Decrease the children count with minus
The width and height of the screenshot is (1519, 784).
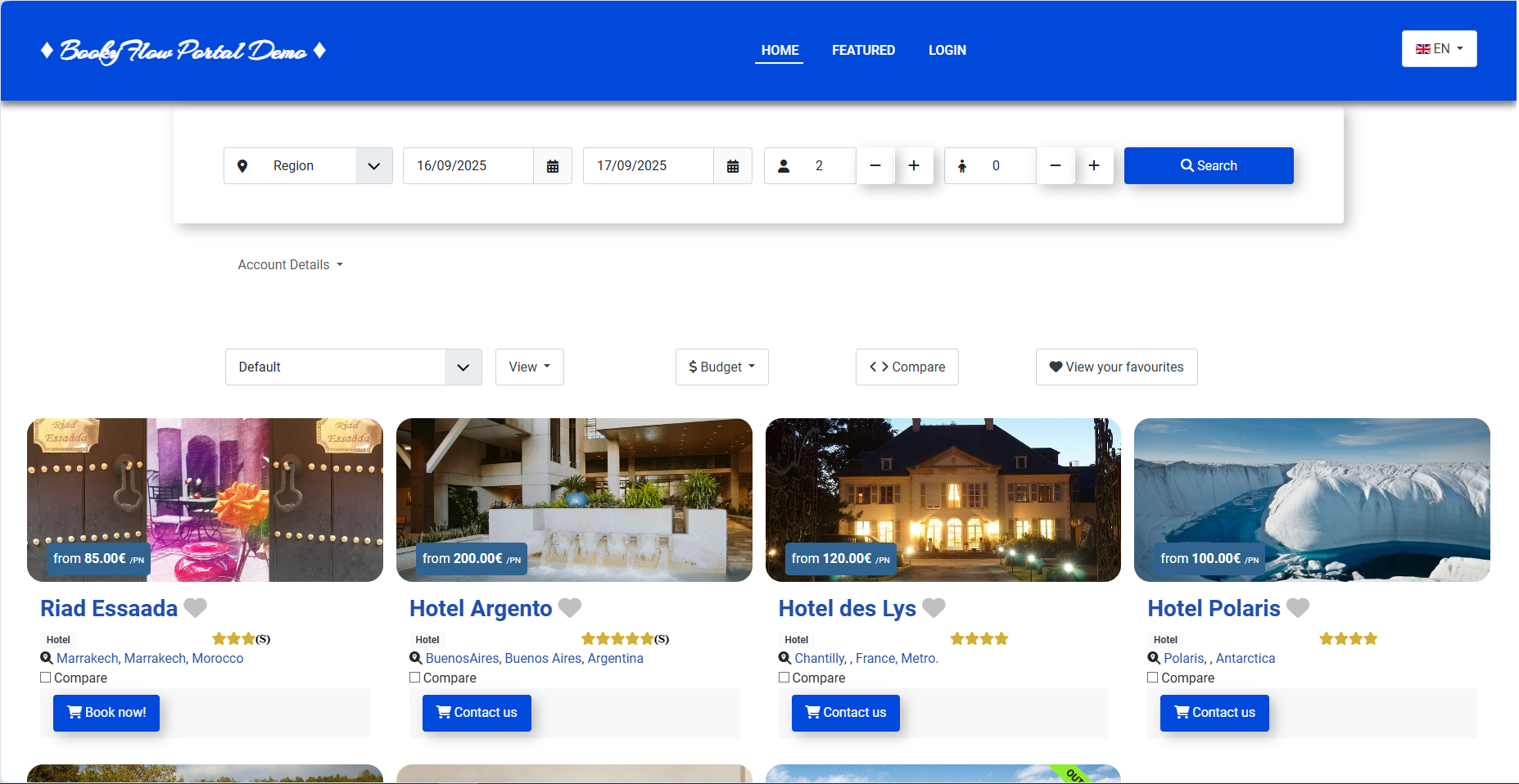[1056, 166]
